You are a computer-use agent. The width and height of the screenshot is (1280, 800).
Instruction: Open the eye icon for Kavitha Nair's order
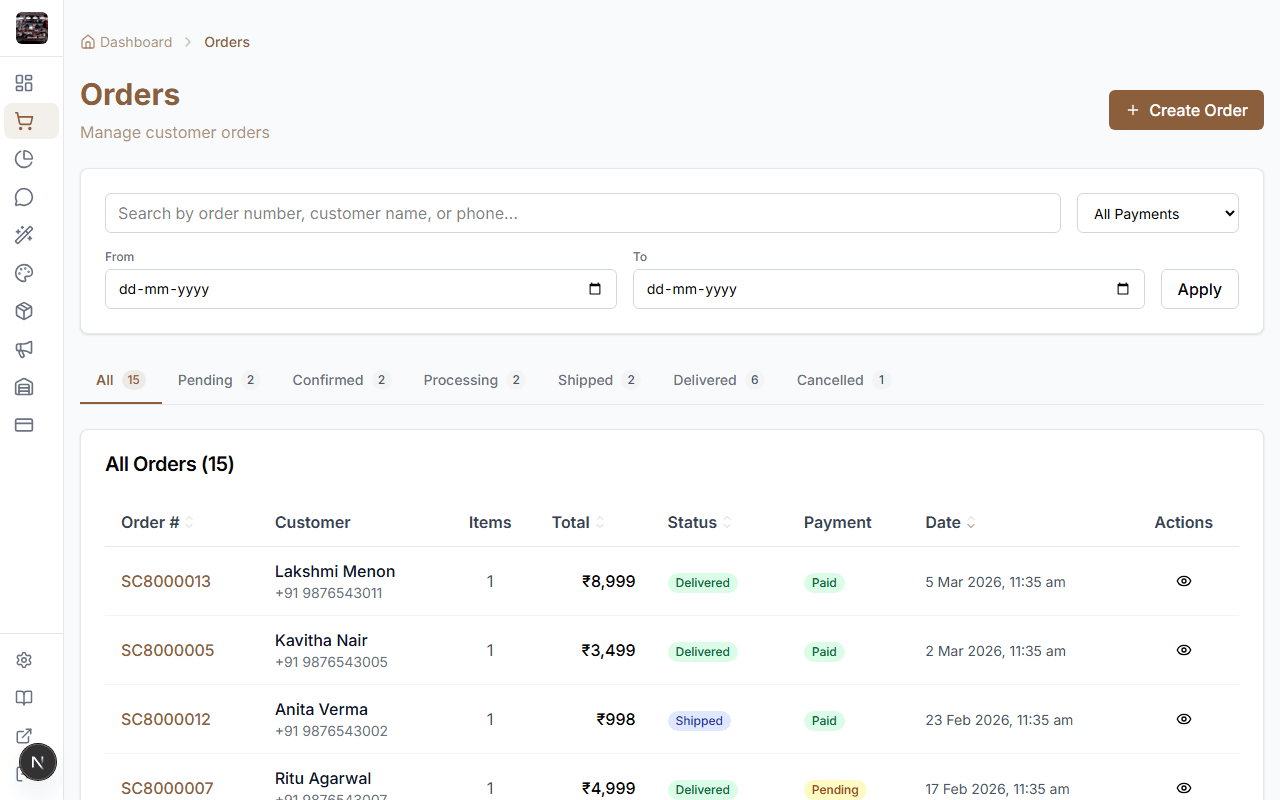pyautogui.click(x=1183, y=650)
